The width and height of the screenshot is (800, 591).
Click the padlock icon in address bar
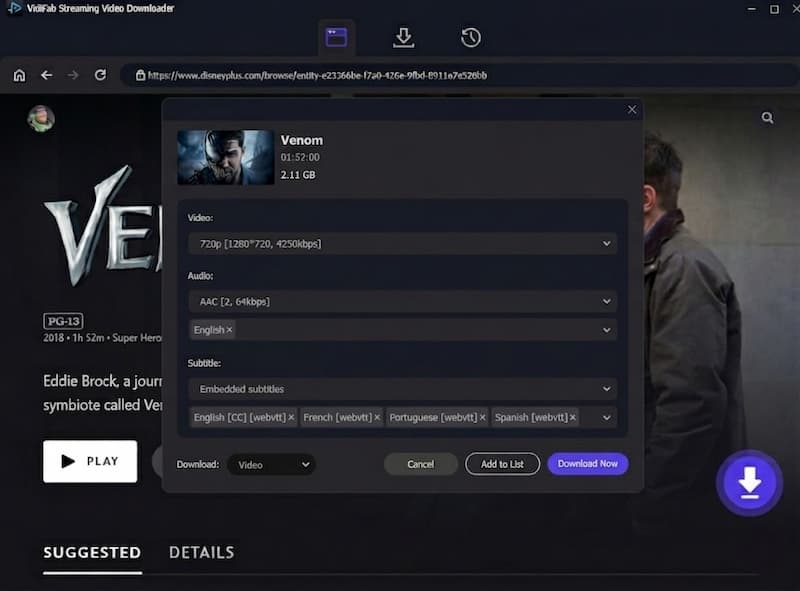[x=140, y=76]
